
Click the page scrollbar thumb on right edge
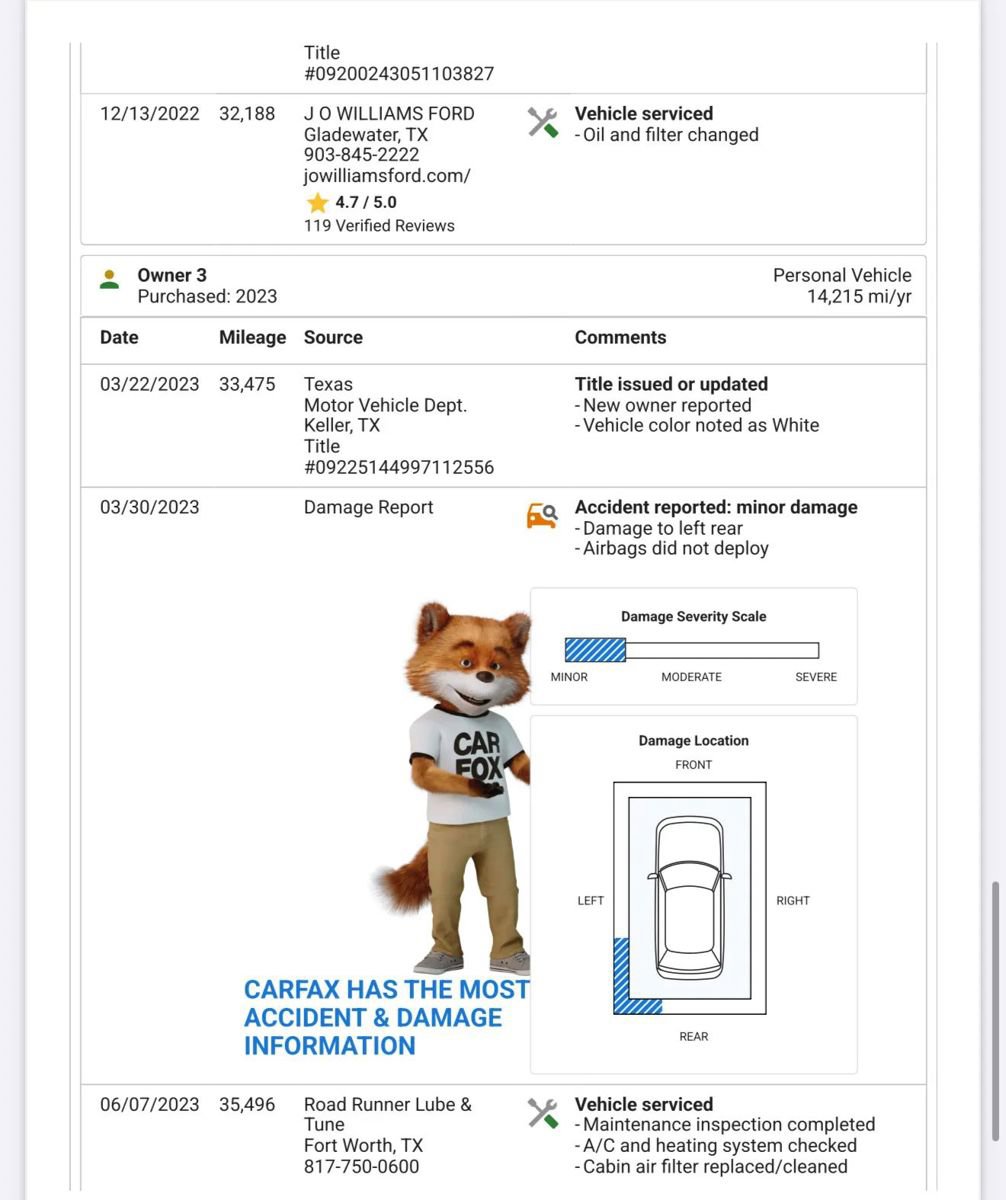[994, 1010]
